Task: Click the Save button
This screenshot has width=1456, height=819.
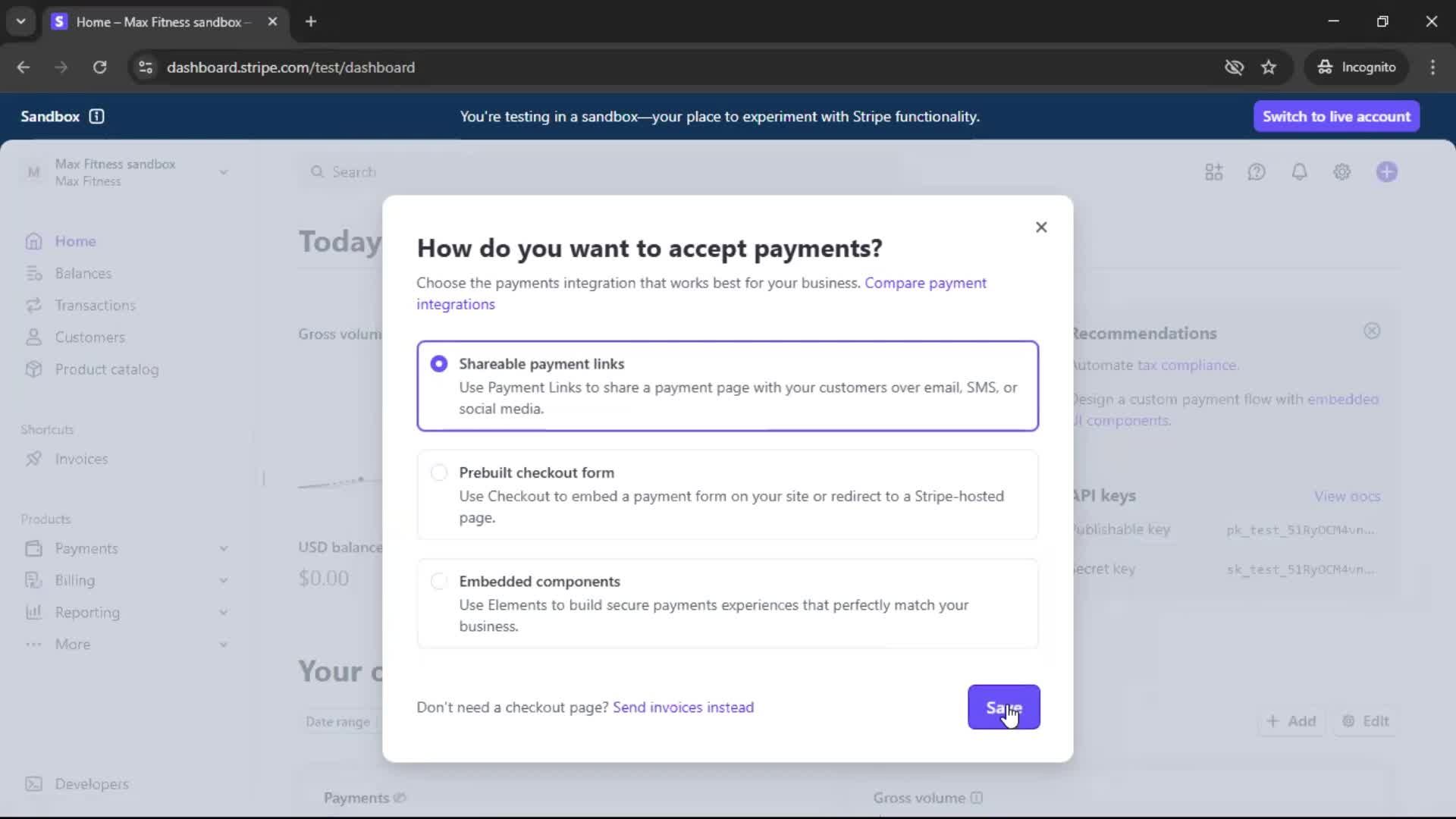Action: click(x=1003, y=707)
